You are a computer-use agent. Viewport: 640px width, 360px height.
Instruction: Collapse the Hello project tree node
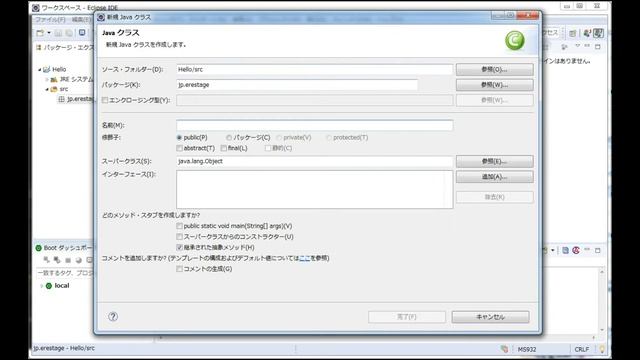coord(40,70)
